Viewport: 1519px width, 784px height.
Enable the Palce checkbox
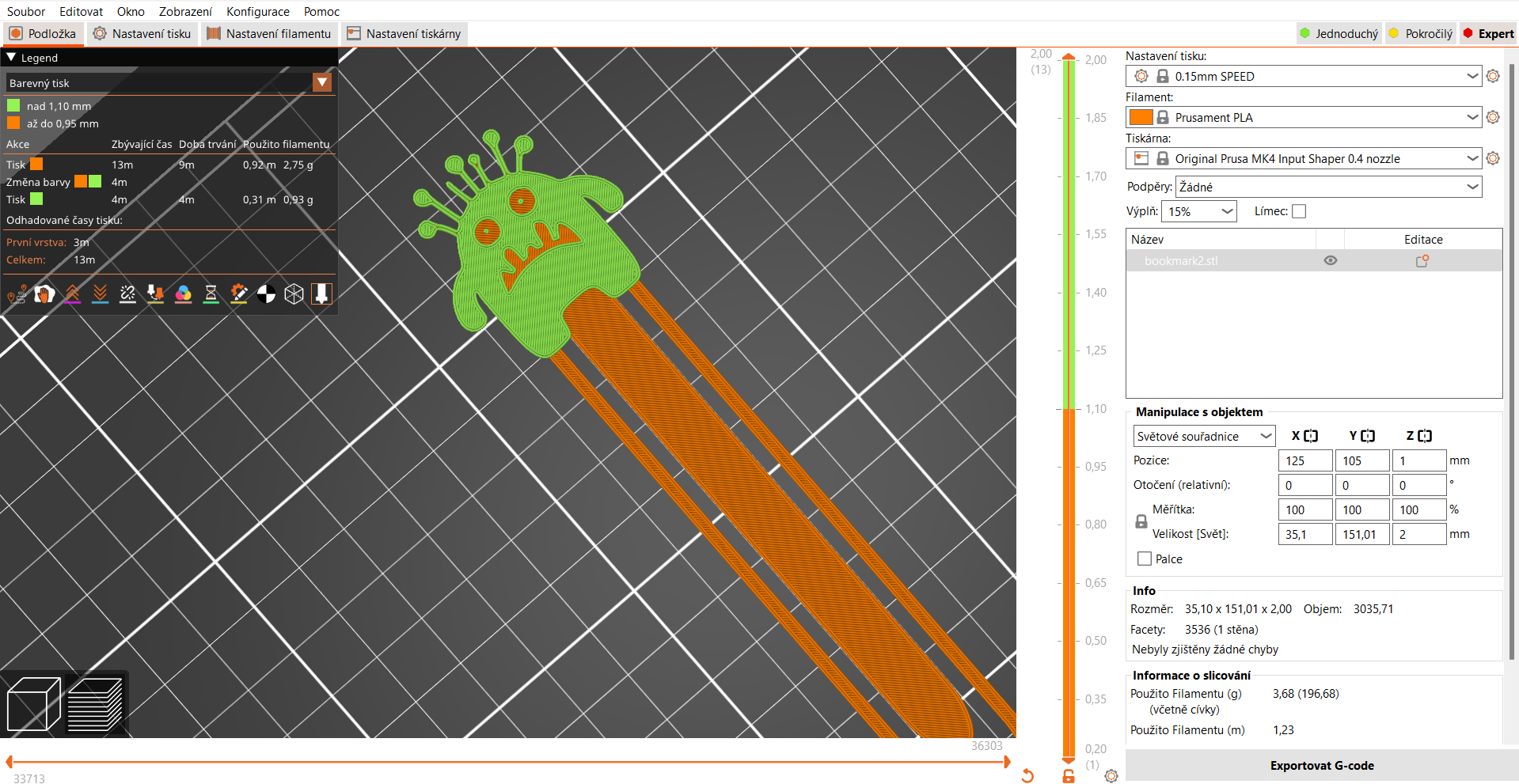(x=1145, y=559)
